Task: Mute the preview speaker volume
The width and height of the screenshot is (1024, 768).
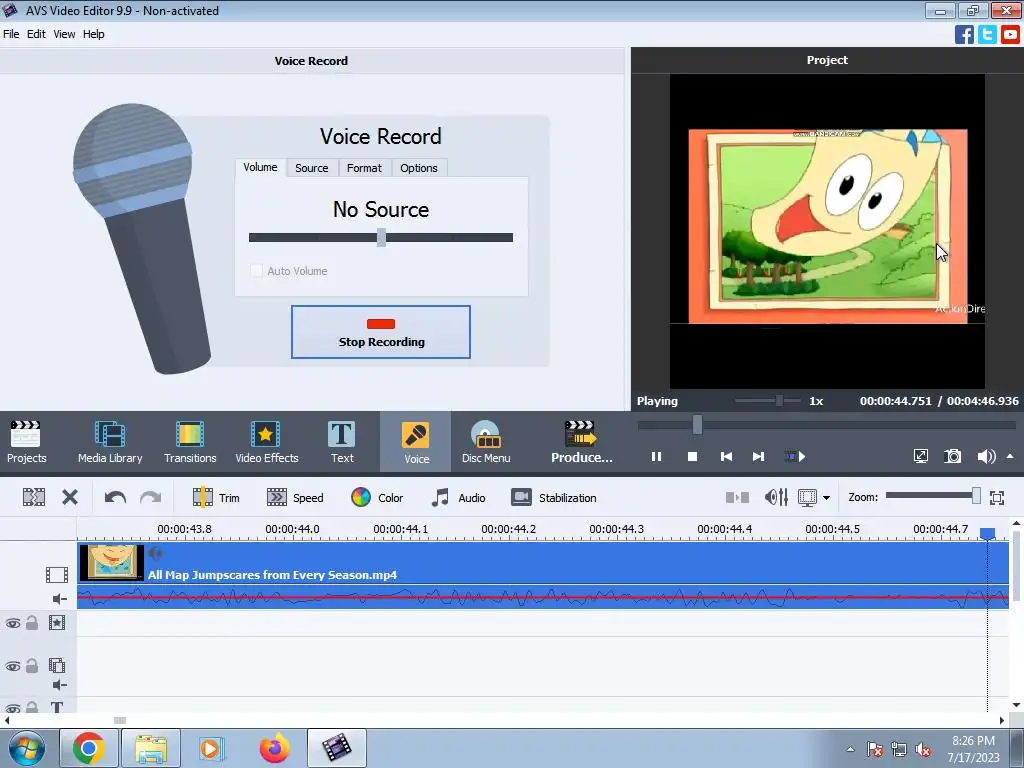Action: click(x=985, y=456)
